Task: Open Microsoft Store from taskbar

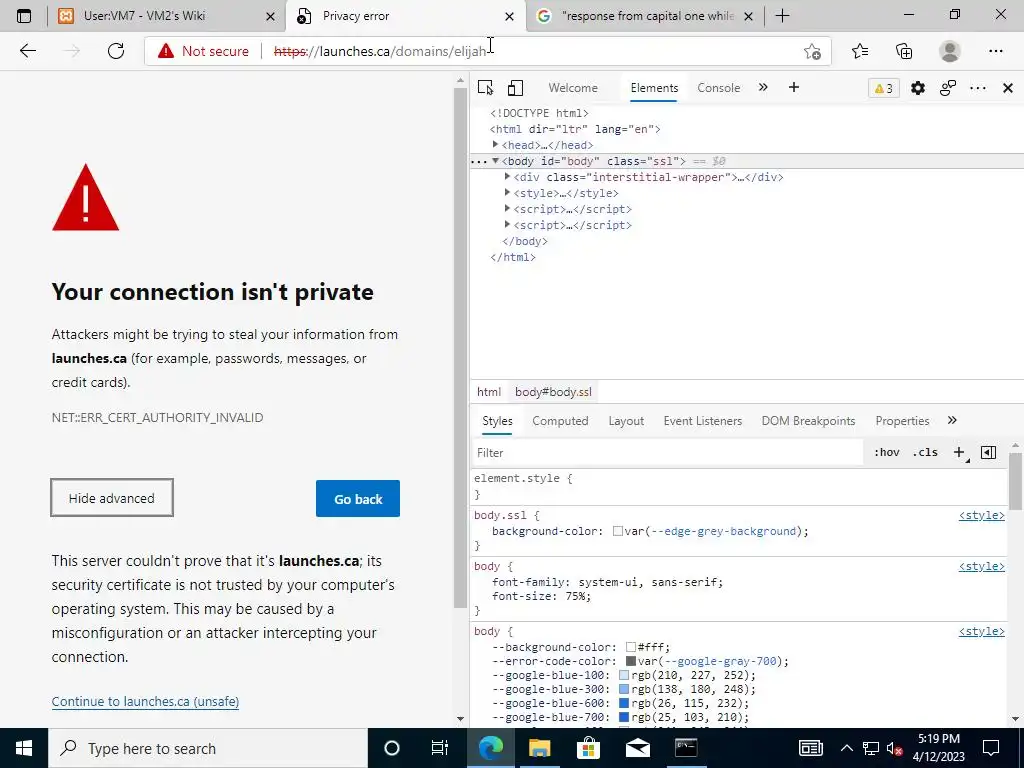Action: click(588, 748)
